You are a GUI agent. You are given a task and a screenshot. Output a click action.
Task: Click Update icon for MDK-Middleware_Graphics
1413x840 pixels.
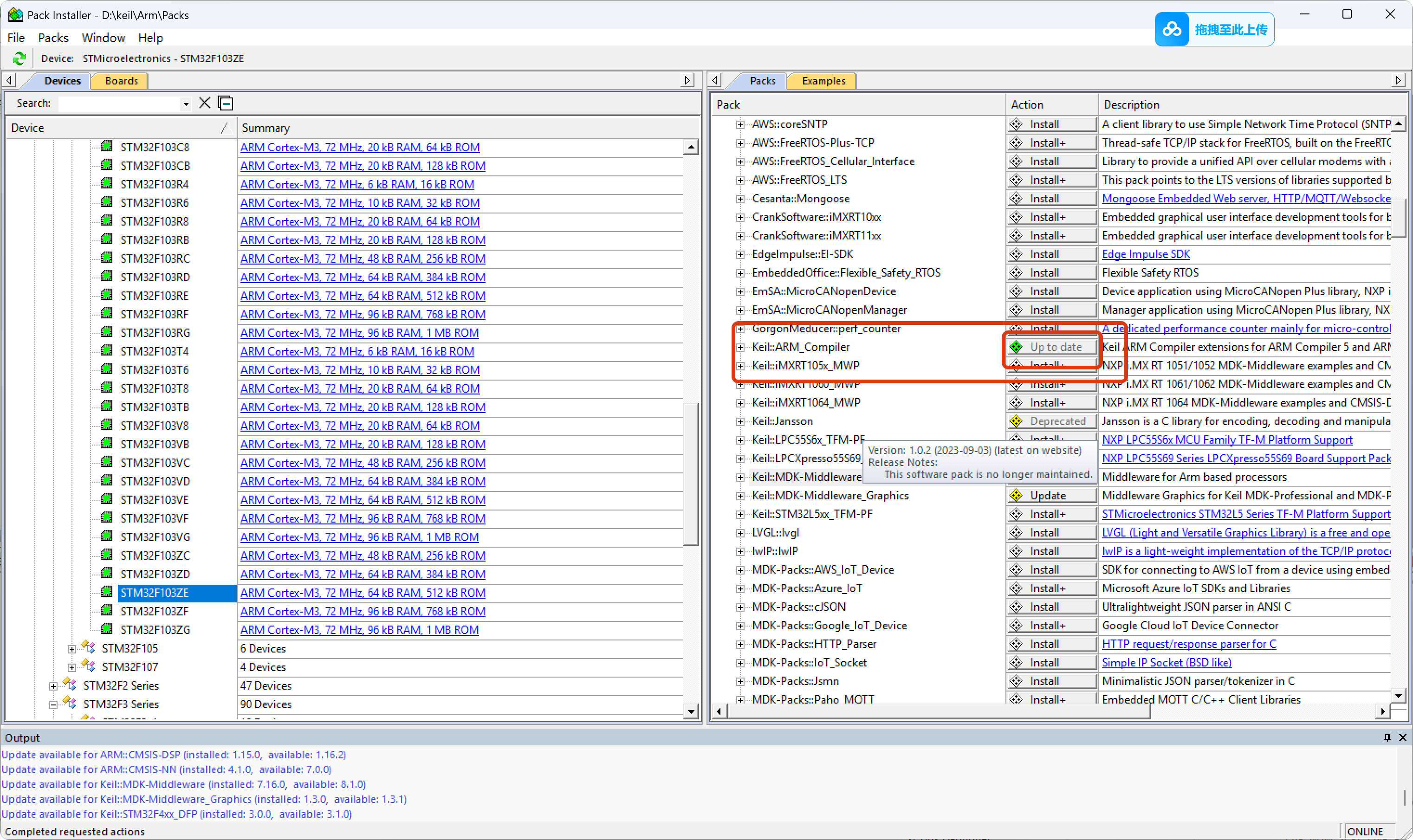tap(1016, 495)
